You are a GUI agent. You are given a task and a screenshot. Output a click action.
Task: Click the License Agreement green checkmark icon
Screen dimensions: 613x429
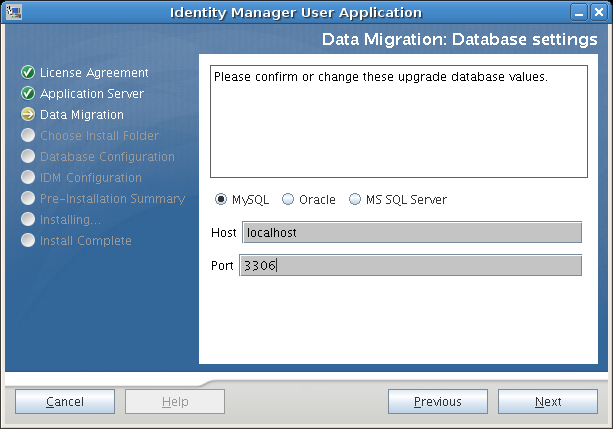(x=28, y=73)
